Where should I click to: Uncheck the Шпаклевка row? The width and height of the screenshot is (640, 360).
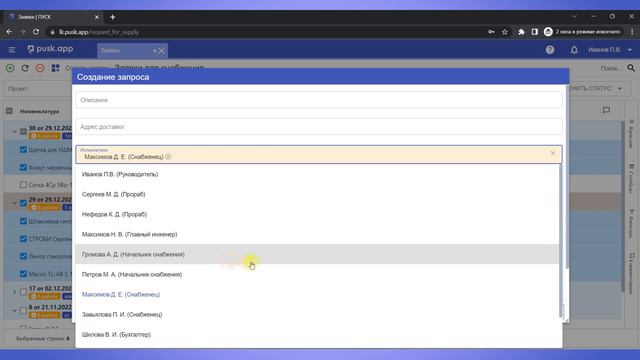pos(23,221)
